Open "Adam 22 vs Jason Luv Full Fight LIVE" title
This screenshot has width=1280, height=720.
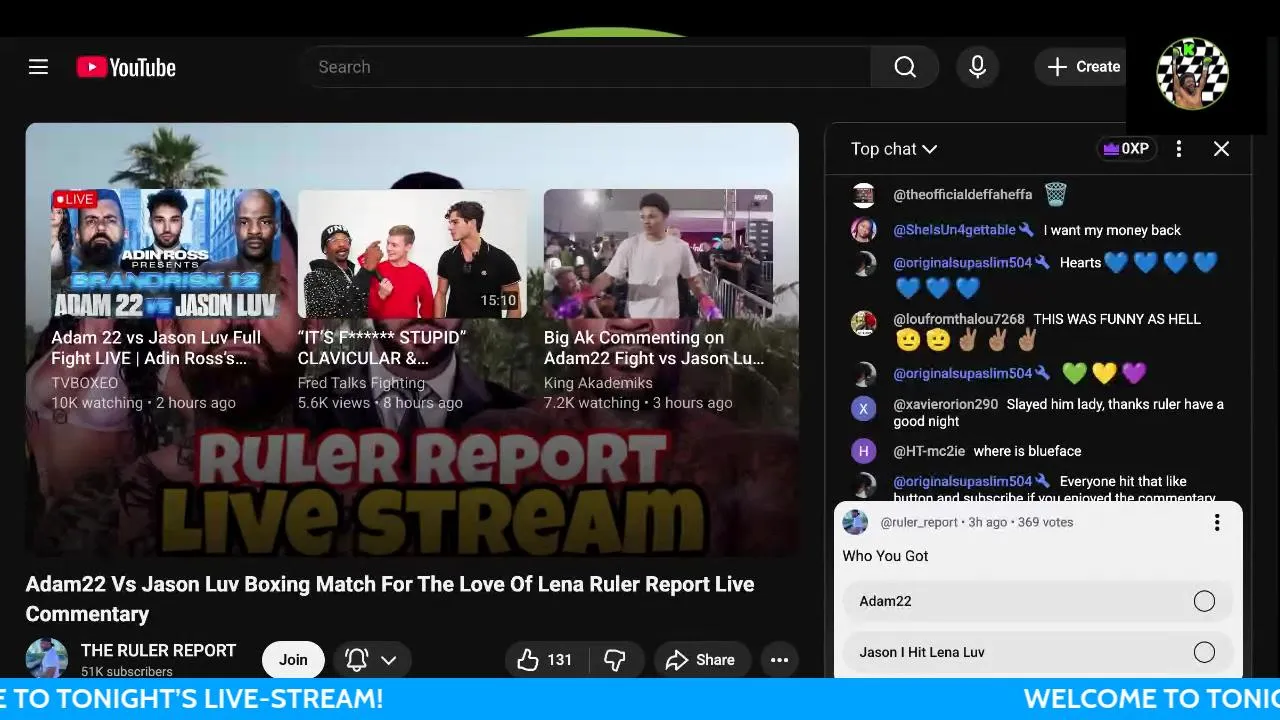tap(156, 348)
